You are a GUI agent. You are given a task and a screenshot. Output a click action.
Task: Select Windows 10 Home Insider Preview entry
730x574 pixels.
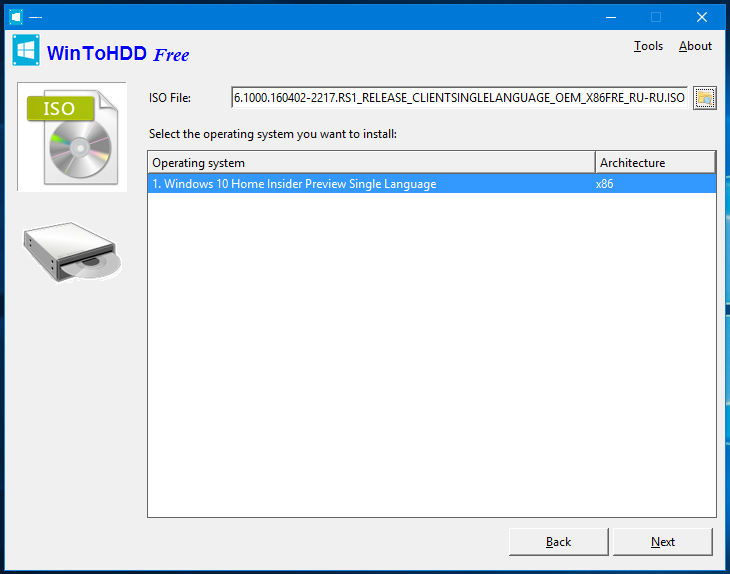pos(432,184)
